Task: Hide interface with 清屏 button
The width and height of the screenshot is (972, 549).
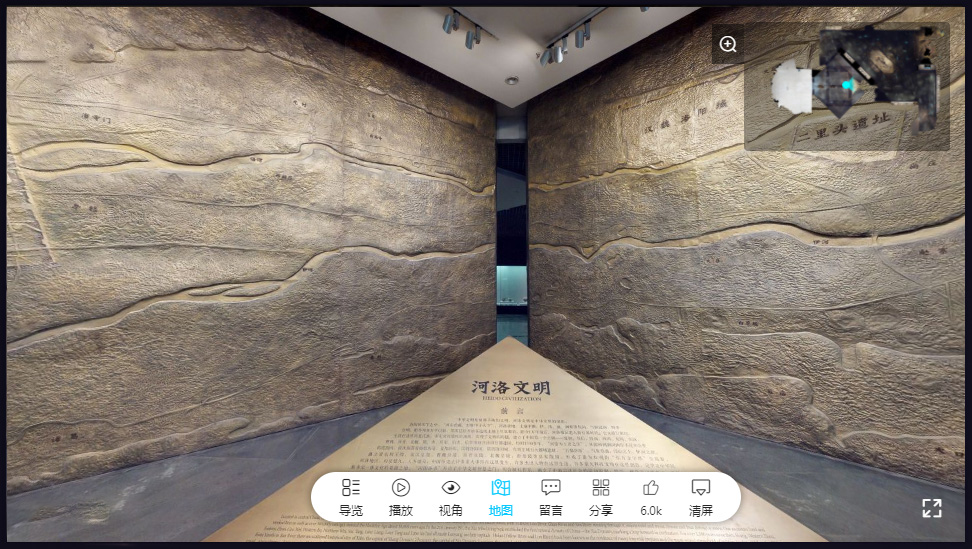Action: [x=700, y=497]
